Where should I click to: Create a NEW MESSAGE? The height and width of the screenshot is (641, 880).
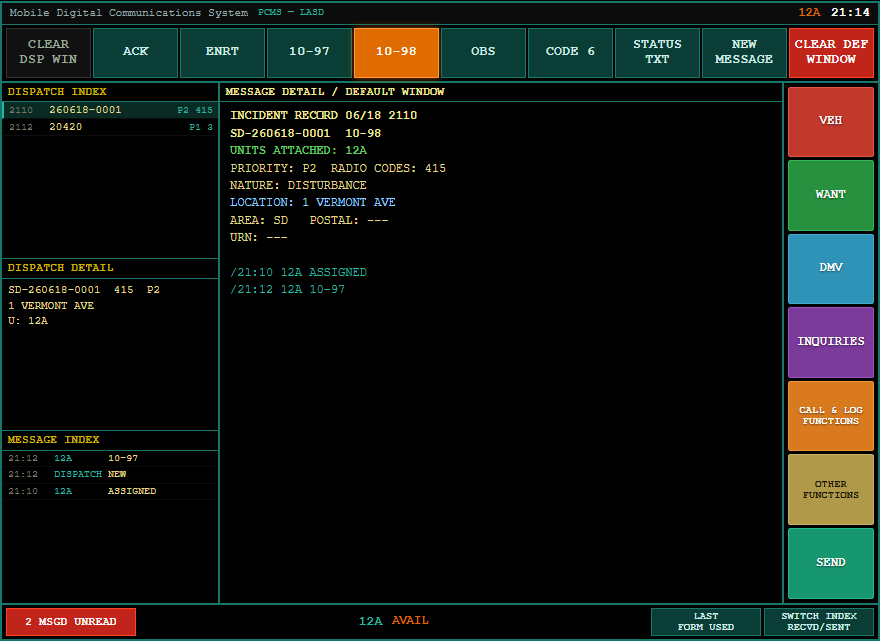pyautogui.click(x=744, y=52)
